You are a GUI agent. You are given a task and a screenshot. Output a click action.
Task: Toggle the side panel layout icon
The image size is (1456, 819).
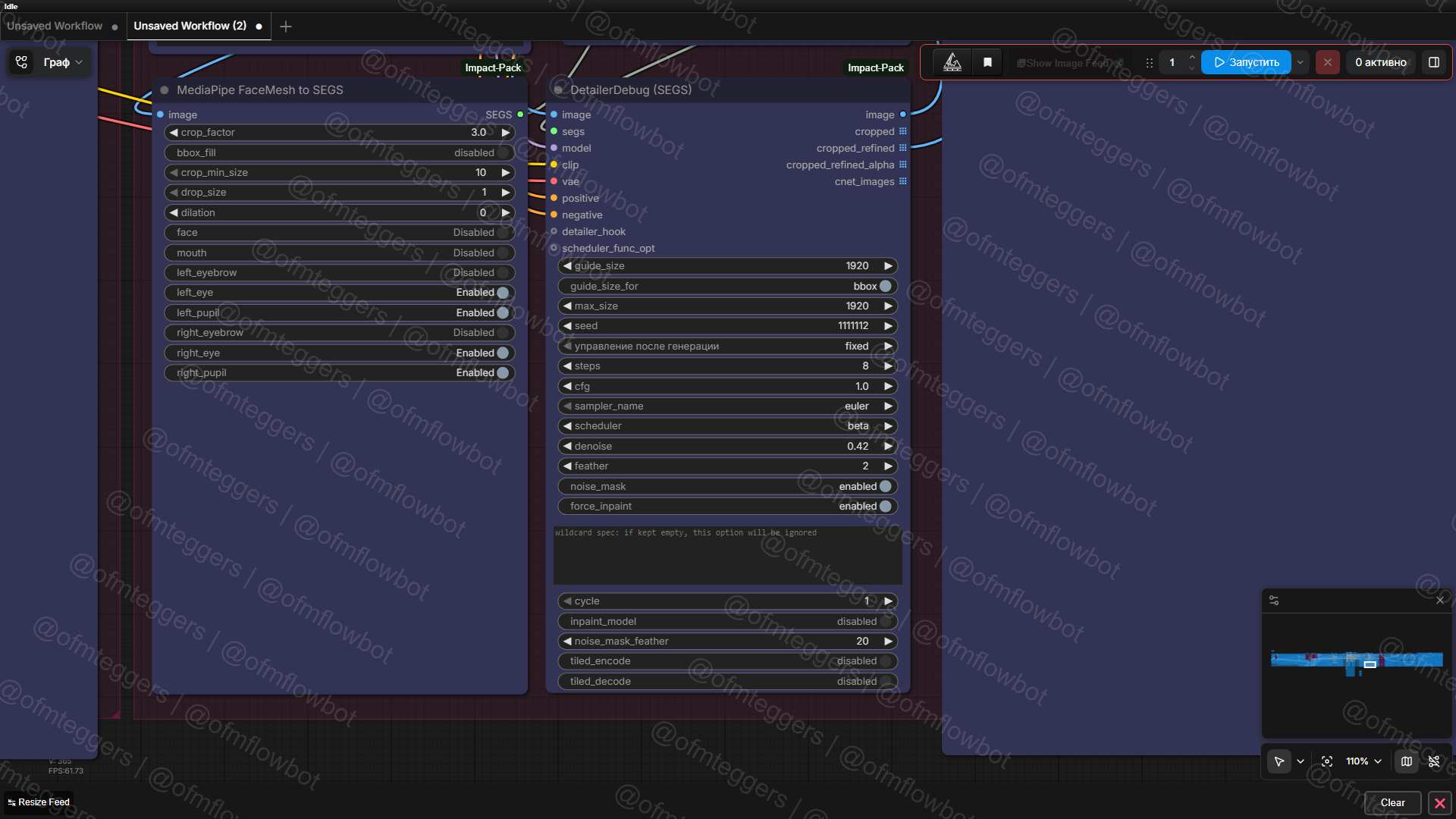point(1434,62)
